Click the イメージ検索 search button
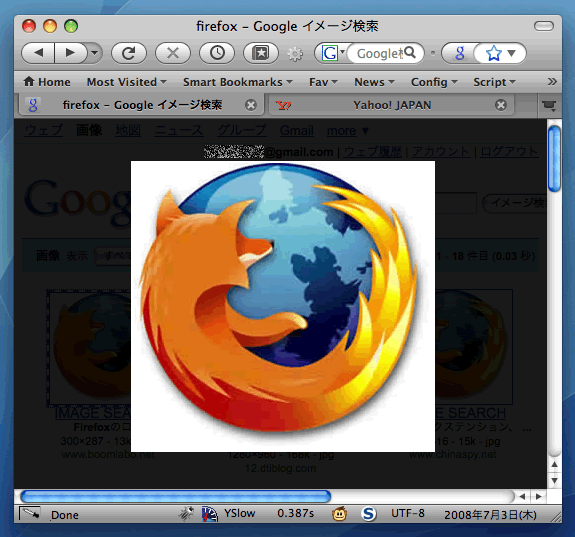The width and height of the screenshot is (575, 537). click(515, 203)
